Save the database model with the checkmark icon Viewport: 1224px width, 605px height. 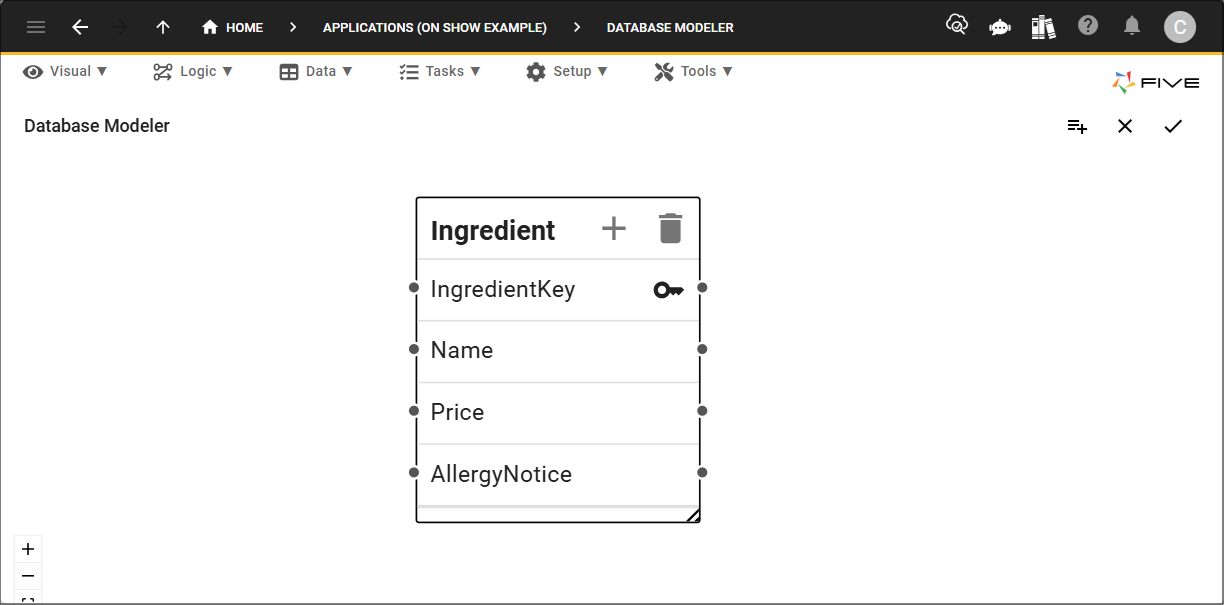[1173, 126]
